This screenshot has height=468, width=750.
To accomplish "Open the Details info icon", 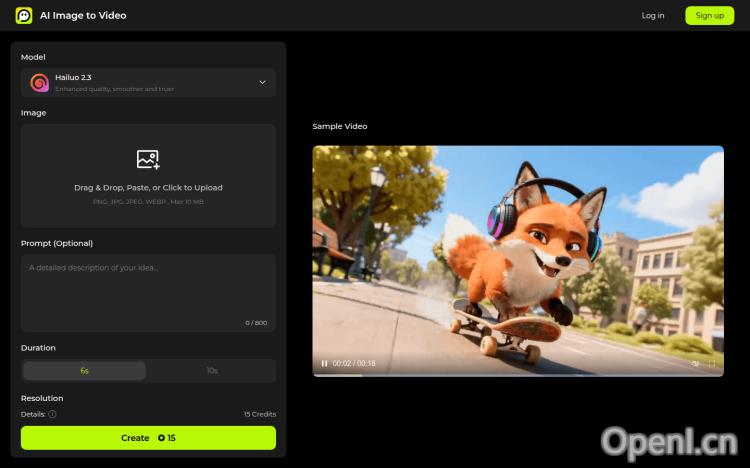I will pos(52,414).
